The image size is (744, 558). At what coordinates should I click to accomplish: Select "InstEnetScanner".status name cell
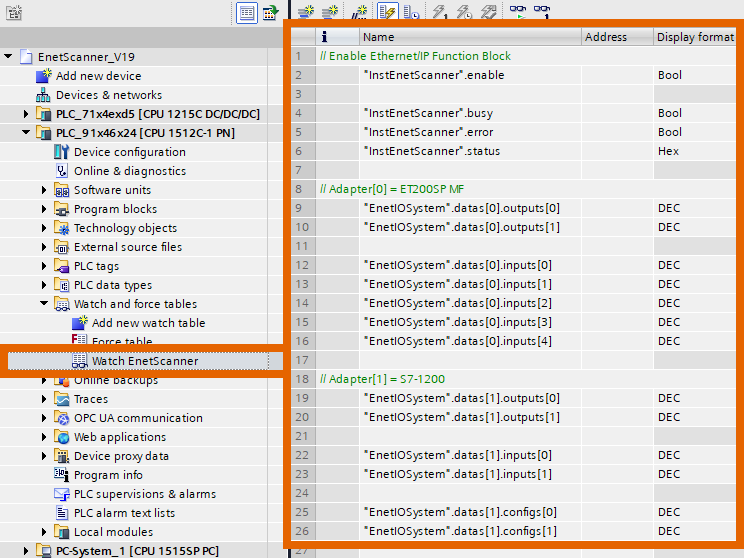pos(470,151)
